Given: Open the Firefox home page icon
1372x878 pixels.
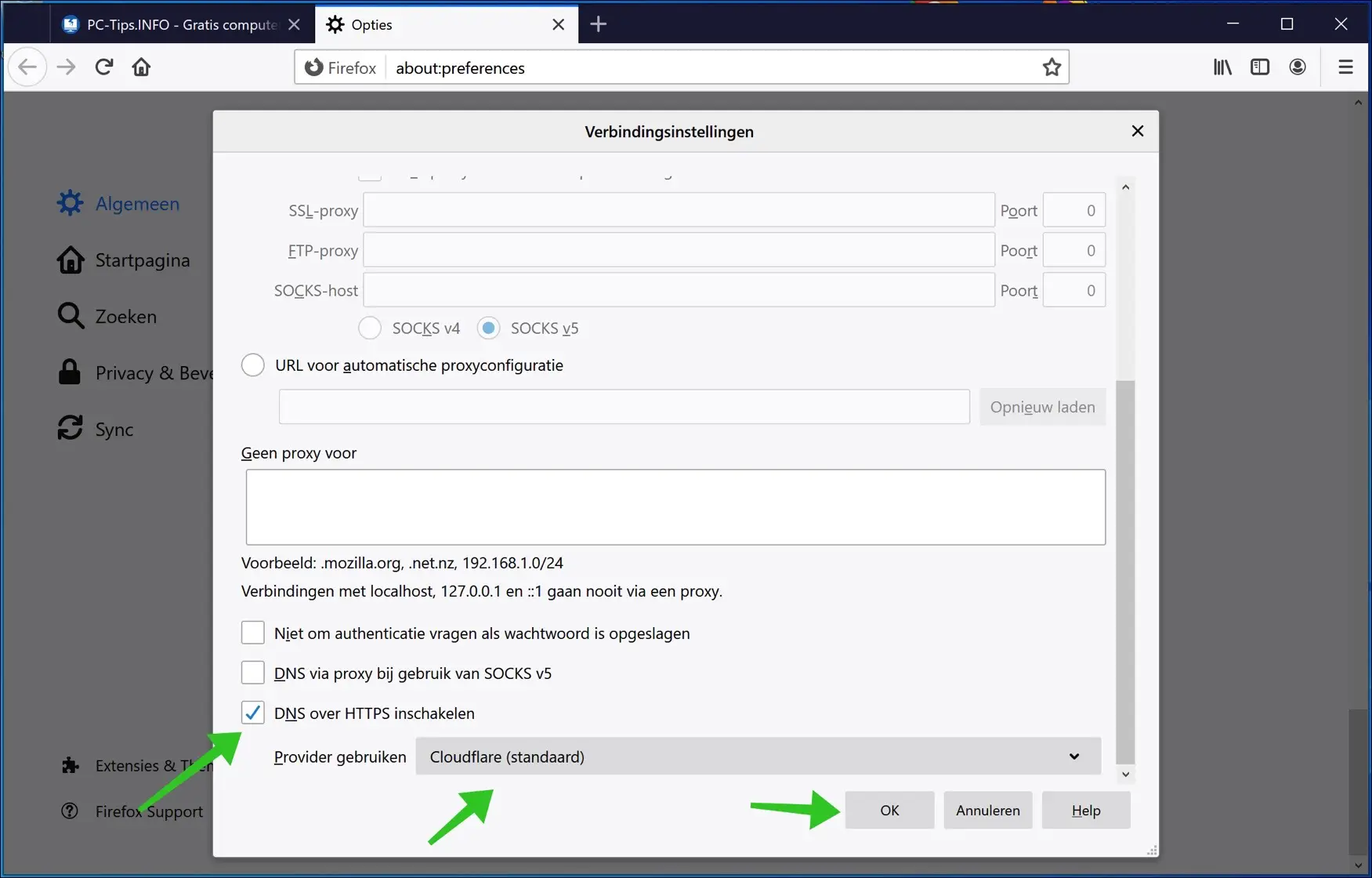Looking at the screenshot, I should 142,67.
